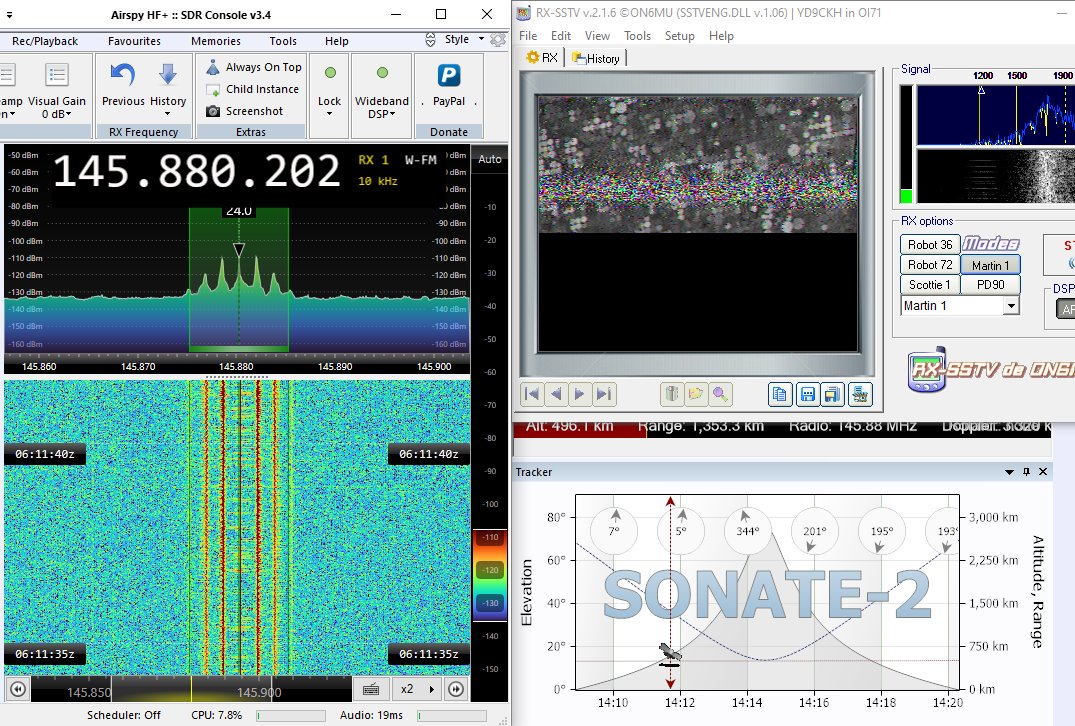Open the Help tab in SDR Console
Viewport: 1075px width, 726px height.
pos(337,41)
